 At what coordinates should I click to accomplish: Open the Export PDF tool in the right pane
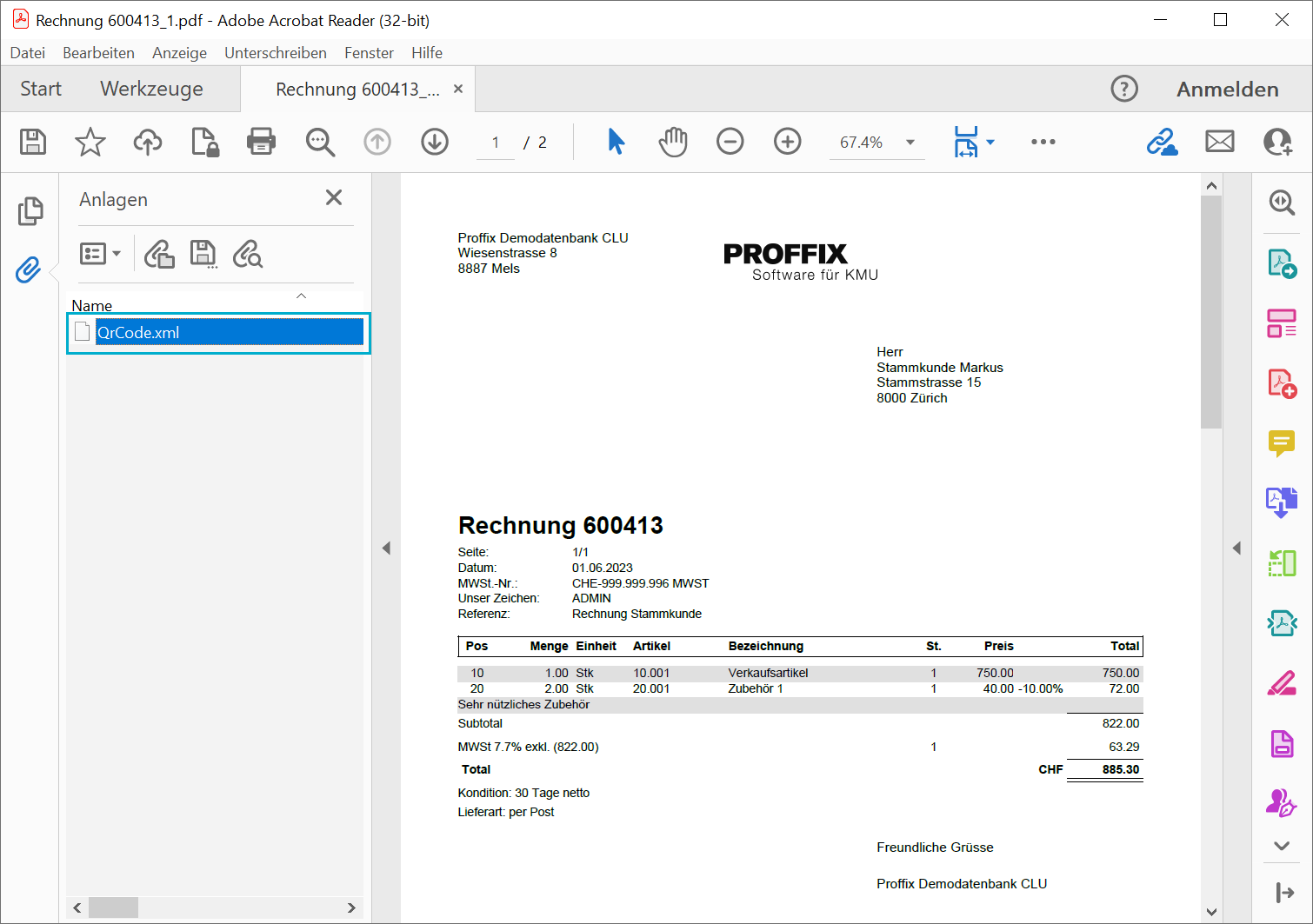(1282, 263)
